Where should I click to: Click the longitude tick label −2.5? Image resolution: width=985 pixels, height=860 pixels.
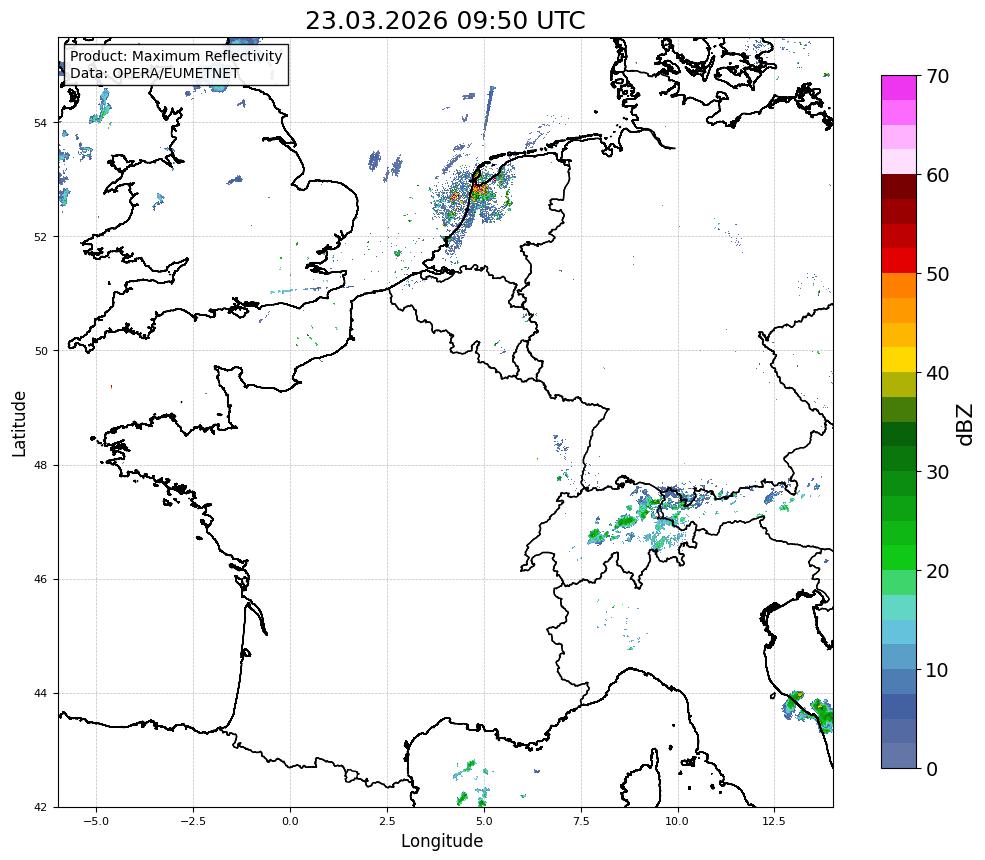[193, 821]
